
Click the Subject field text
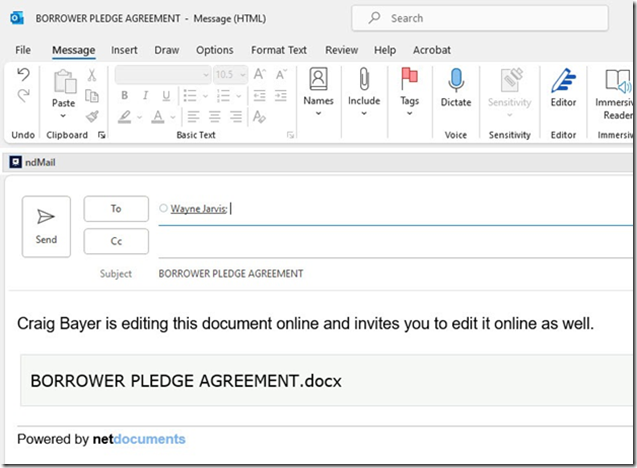tap(231, 273)
